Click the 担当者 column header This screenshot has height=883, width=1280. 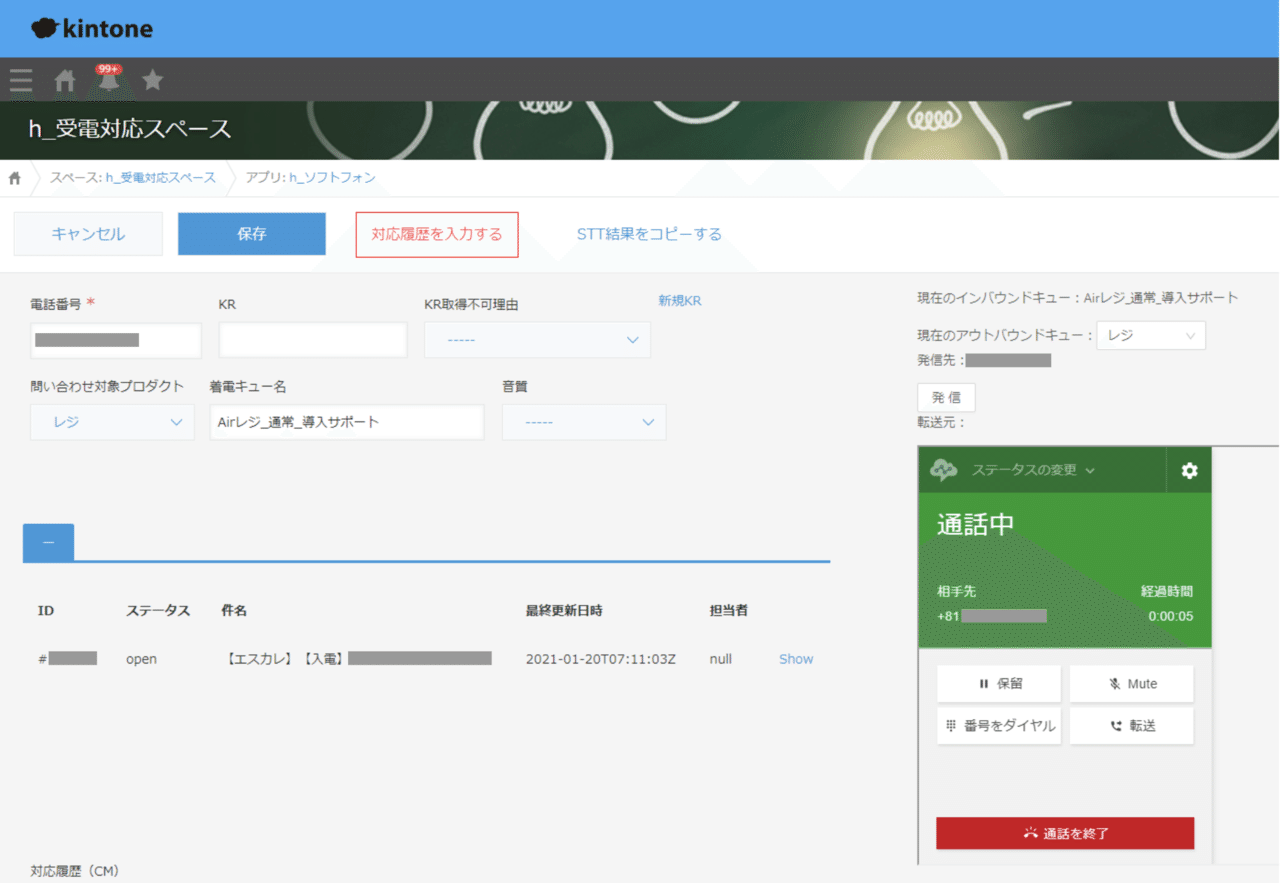point(729,610)
